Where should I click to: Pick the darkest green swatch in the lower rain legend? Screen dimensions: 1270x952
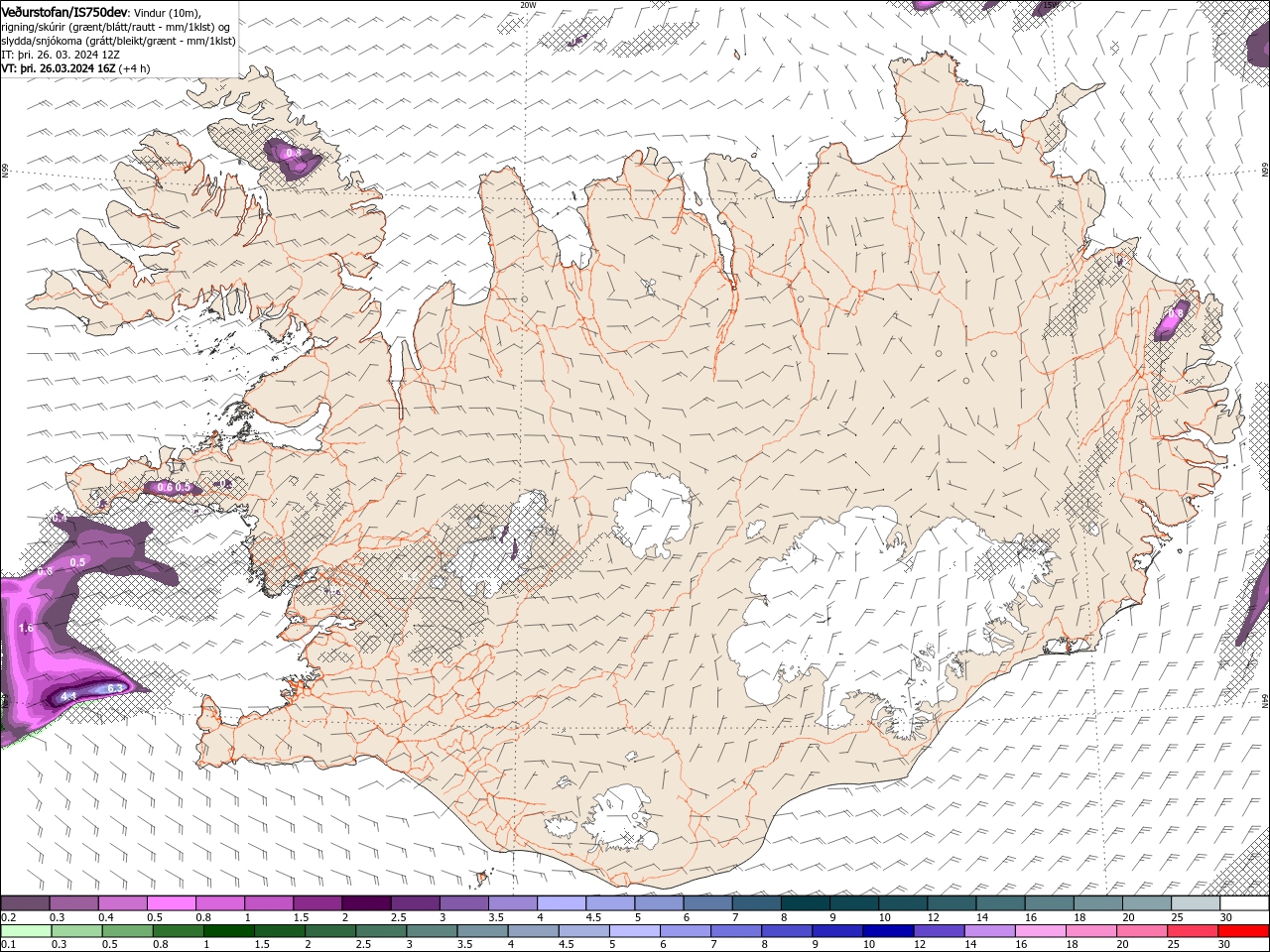coord(228,930)
